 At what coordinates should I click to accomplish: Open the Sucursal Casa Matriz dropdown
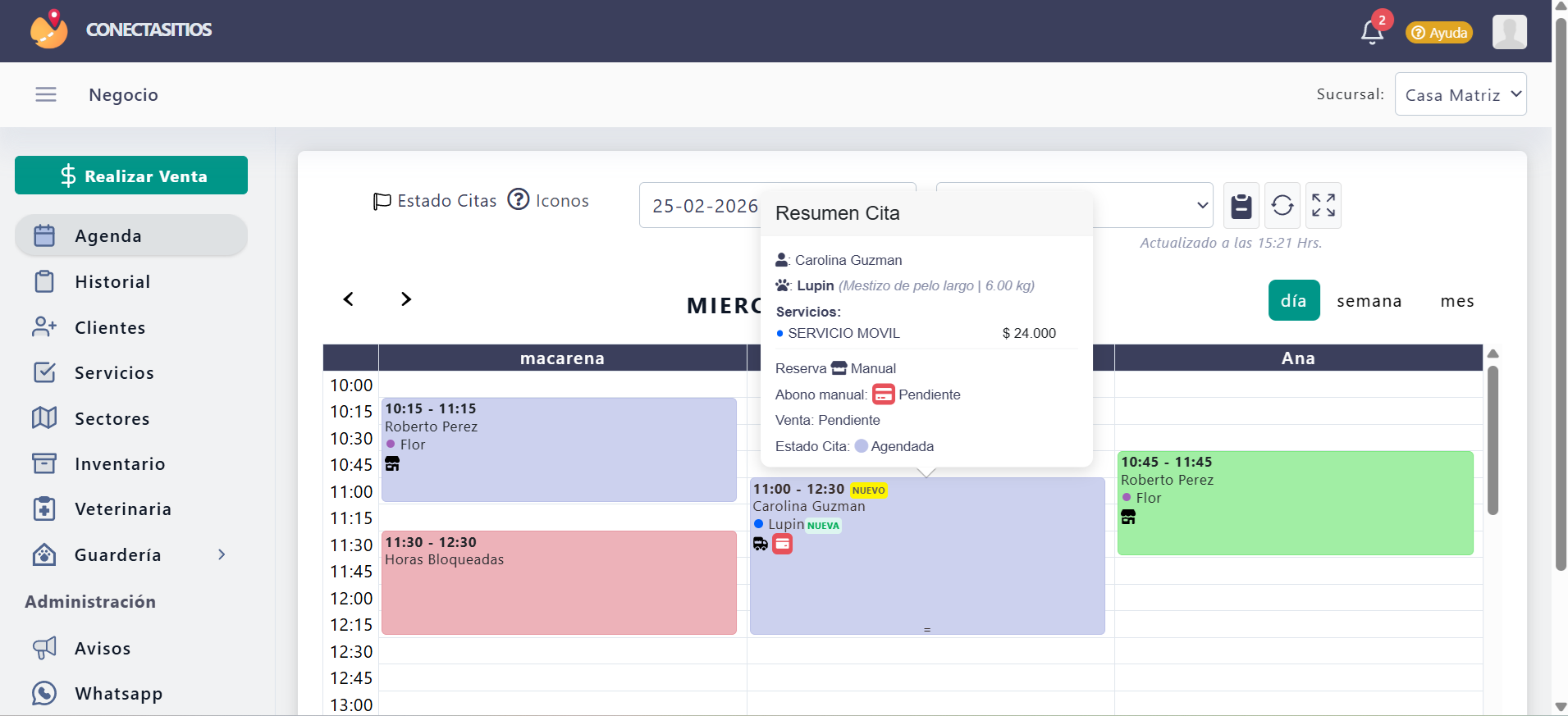[x=1461, y=94]
